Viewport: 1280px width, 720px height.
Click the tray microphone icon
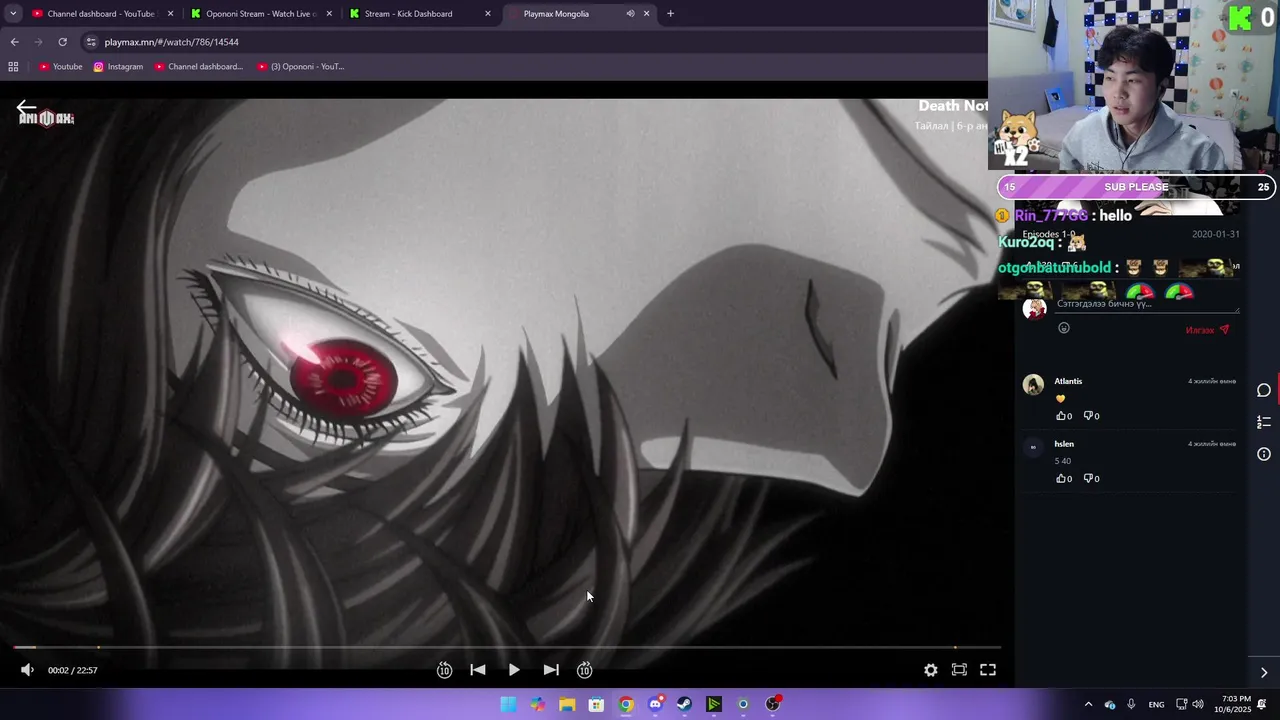pos(1131,704)
